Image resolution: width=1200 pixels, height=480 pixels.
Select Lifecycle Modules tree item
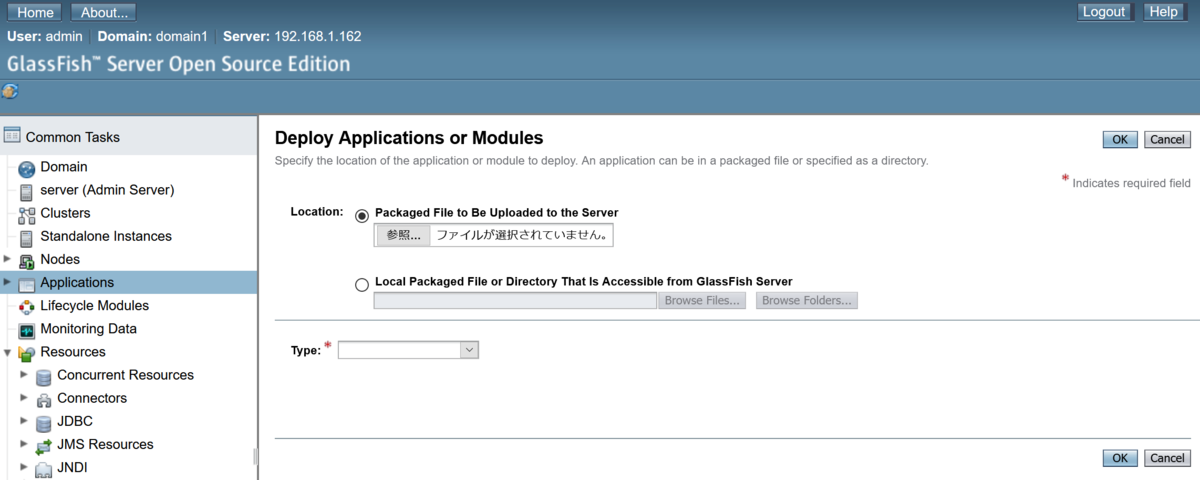click(95, 305)
